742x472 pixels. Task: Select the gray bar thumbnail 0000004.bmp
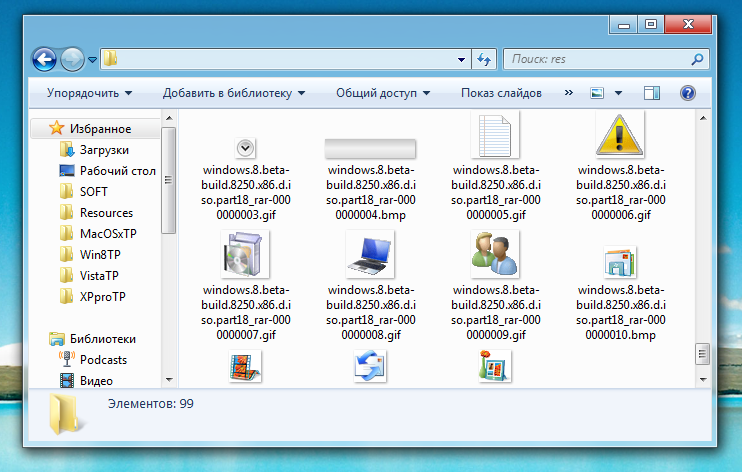370,149
